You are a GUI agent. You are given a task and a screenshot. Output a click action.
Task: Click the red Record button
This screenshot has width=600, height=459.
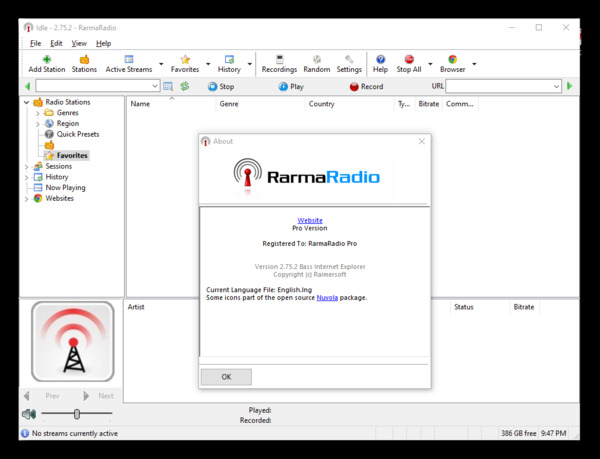366,86
